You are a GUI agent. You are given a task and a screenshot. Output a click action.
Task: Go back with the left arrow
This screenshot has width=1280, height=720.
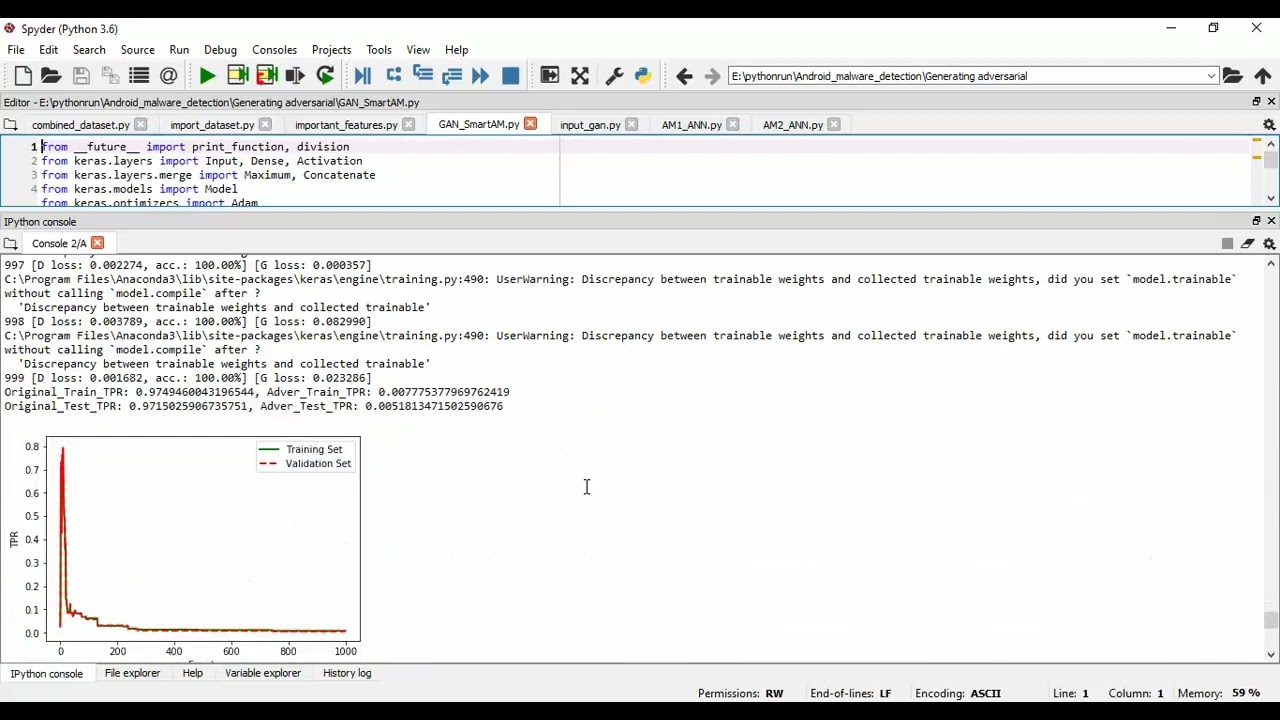684,76
